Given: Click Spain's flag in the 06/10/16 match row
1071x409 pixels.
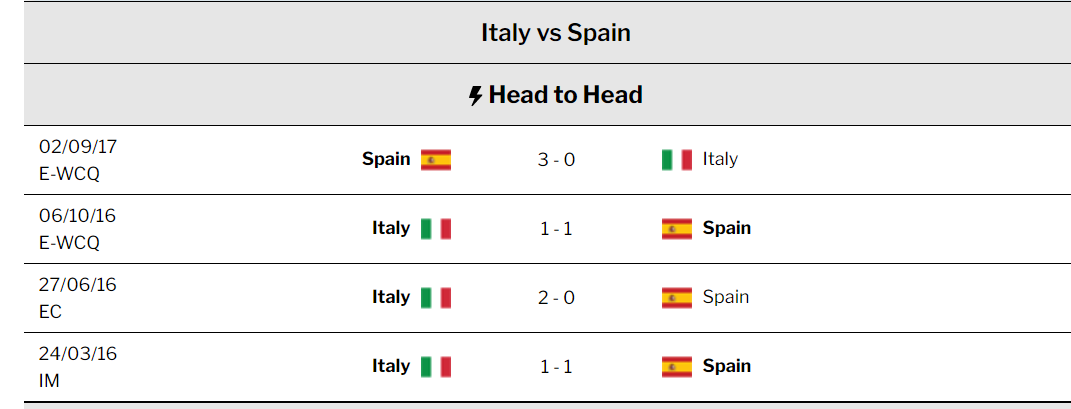Looking at the screenshot, I should point(677,228).
